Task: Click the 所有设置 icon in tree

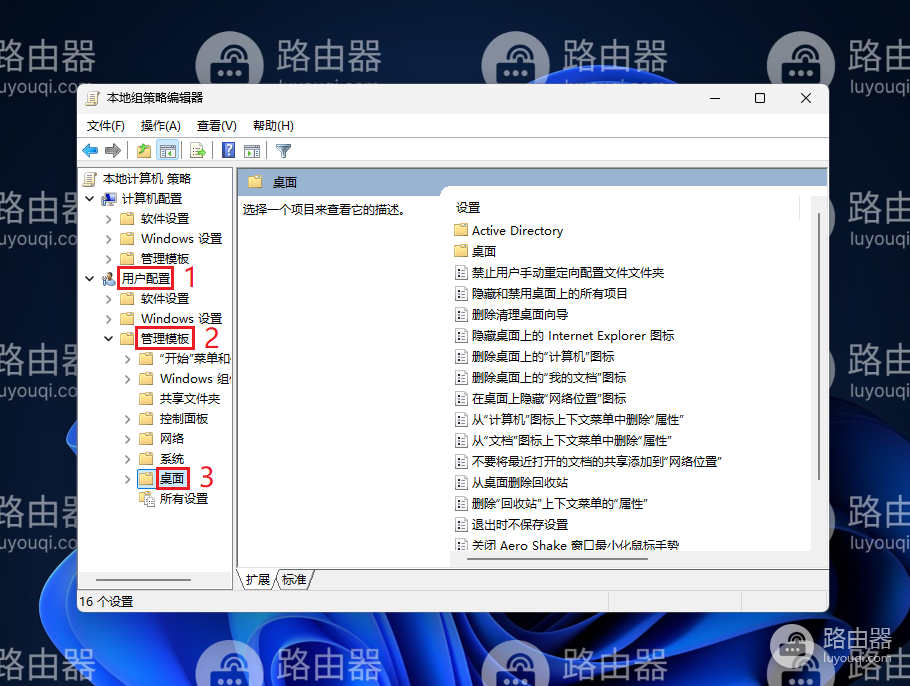Action: 146,499
